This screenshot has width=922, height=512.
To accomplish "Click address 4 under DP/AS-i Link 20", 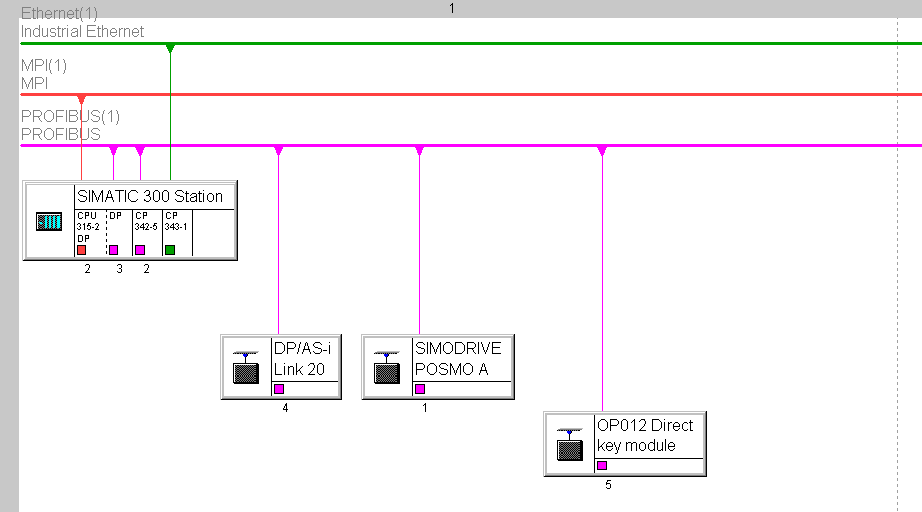I will (x=285, y=408).
